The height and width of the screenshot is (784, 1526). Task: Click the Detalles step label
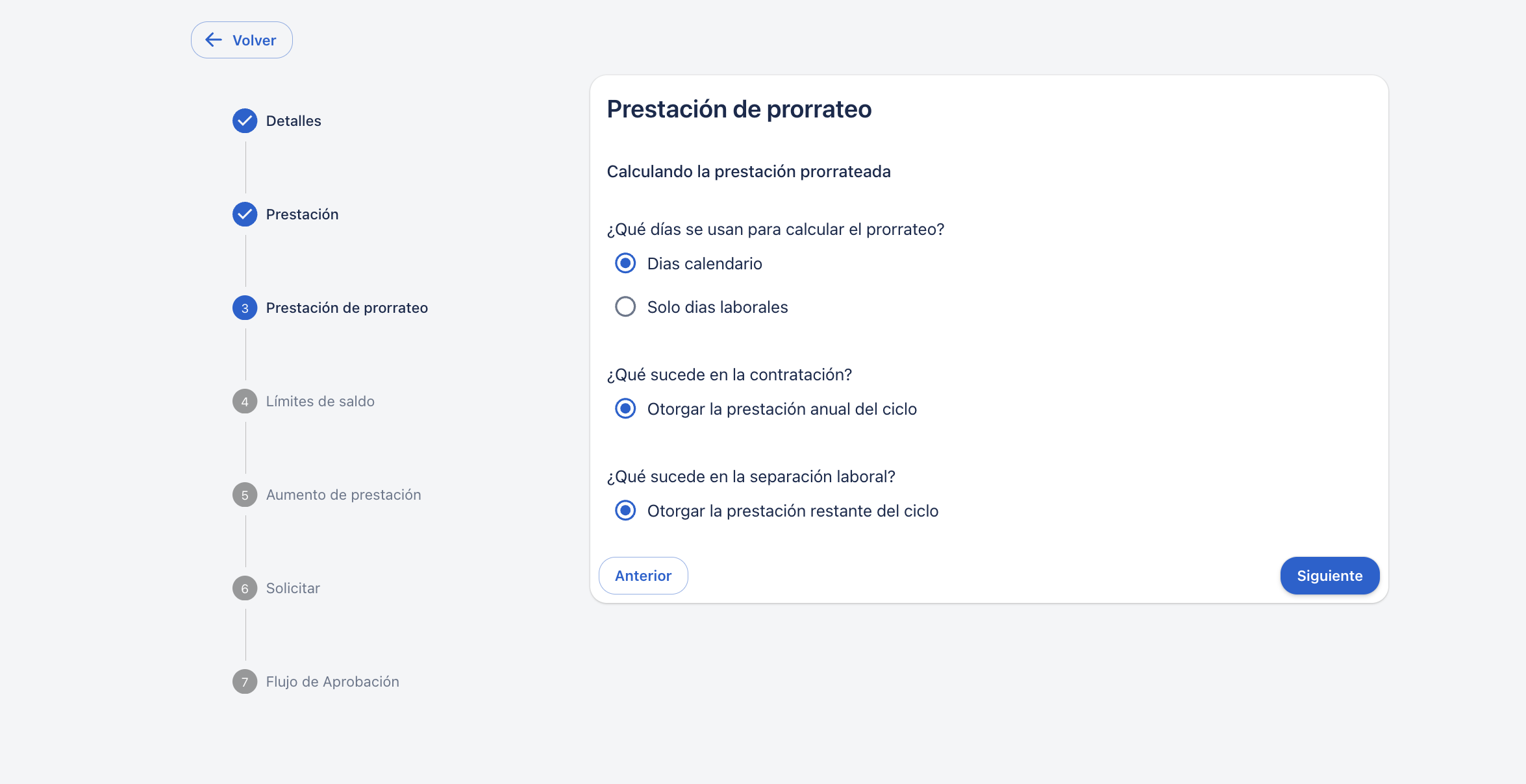coord(294,121)
